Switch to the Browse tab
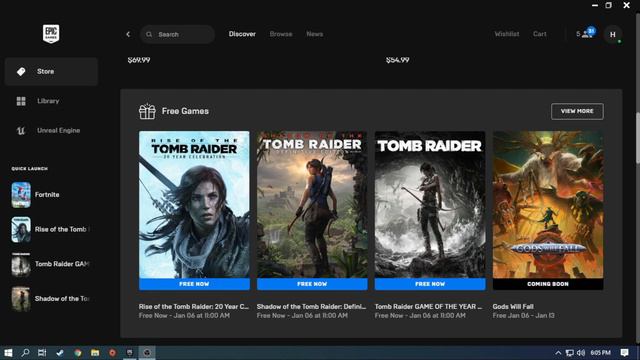Screen dimensions: 640x360 (x=281, y=34)
